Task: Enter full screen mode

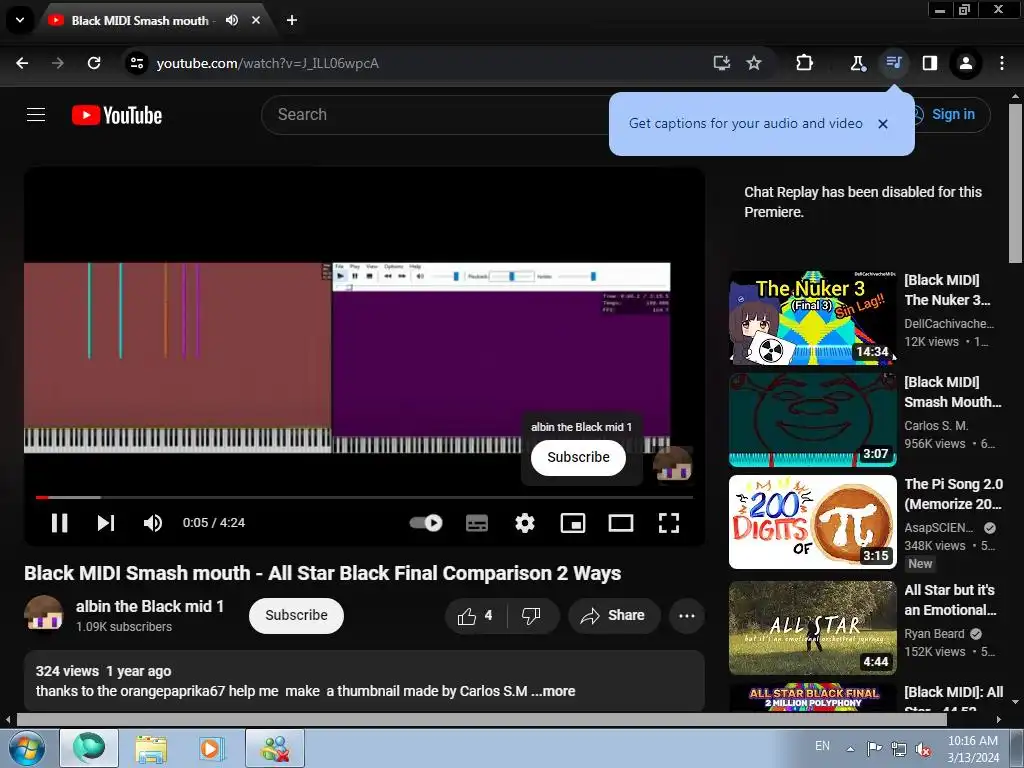Action: [669, 522]
